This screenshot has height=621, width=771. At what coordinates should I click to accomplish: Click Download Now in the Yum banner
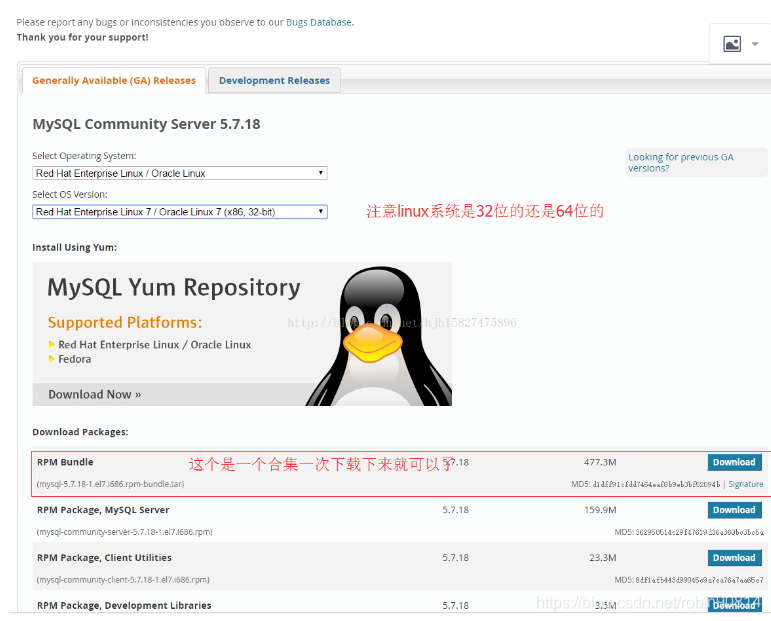pyautogui.click(x=94, y=394)
